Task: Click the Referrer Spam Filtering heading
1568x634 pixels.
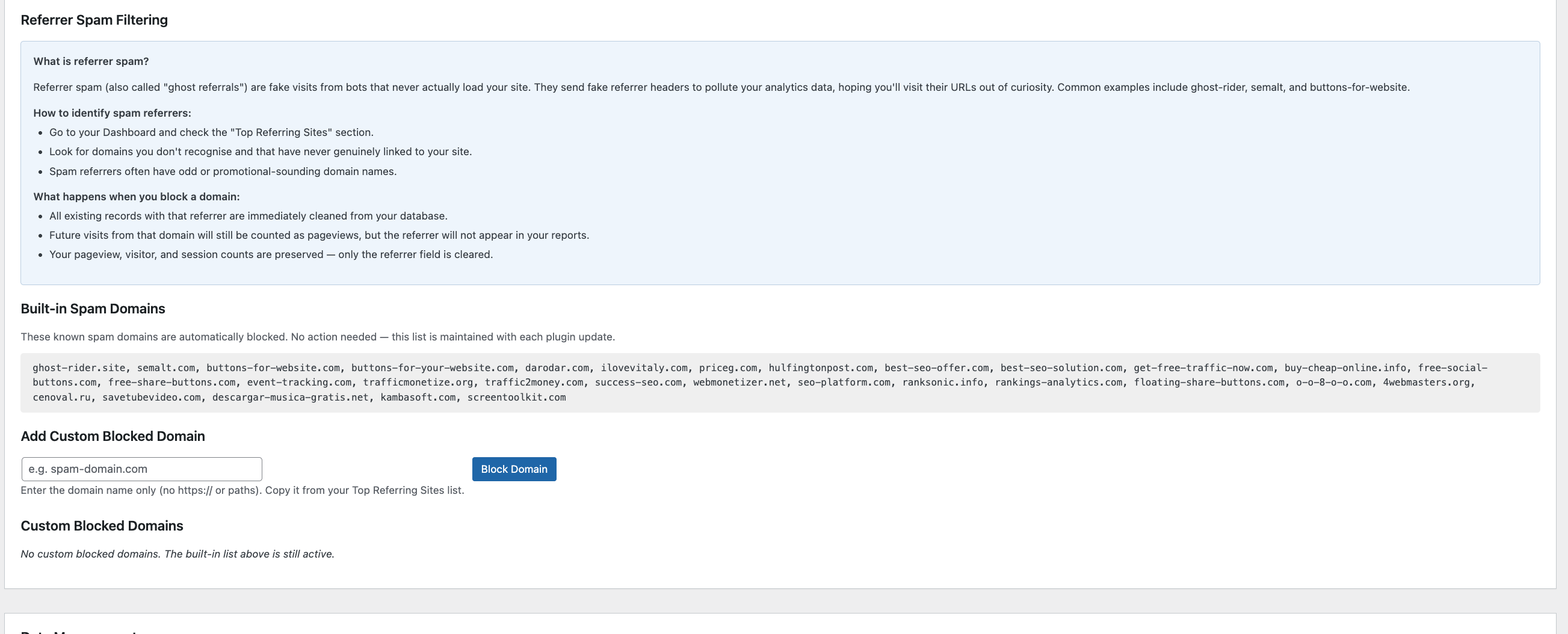Action: (94, 20)
